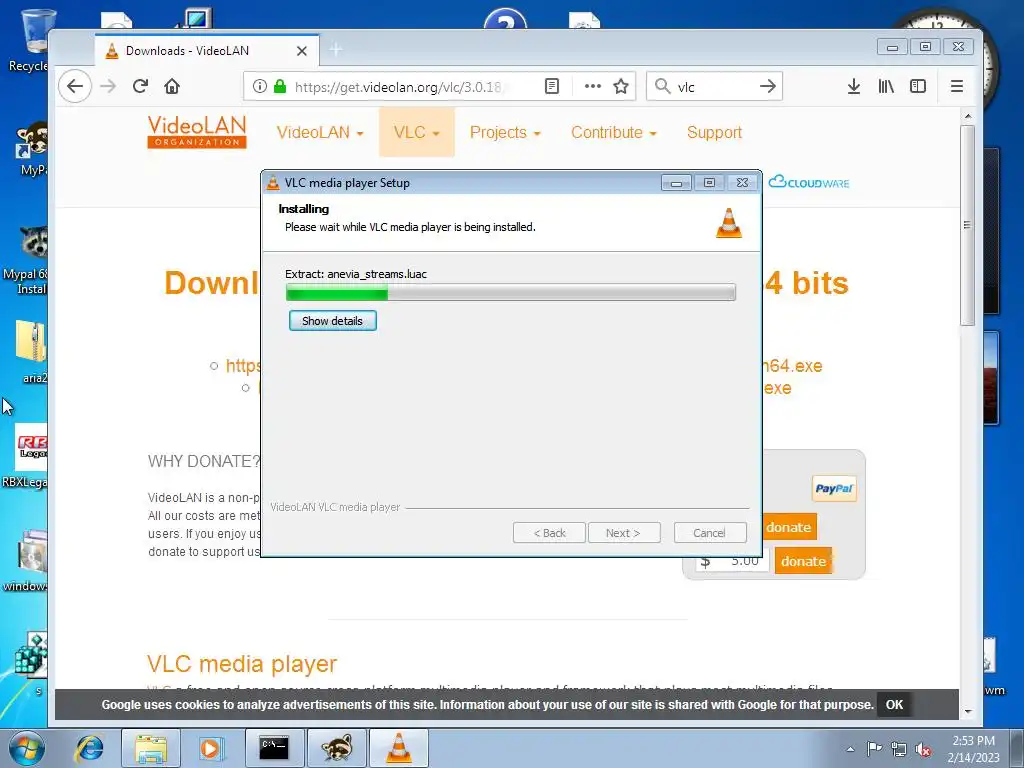
Task: Click the disabled Back button in Setup
Action: tap(549, 533)
